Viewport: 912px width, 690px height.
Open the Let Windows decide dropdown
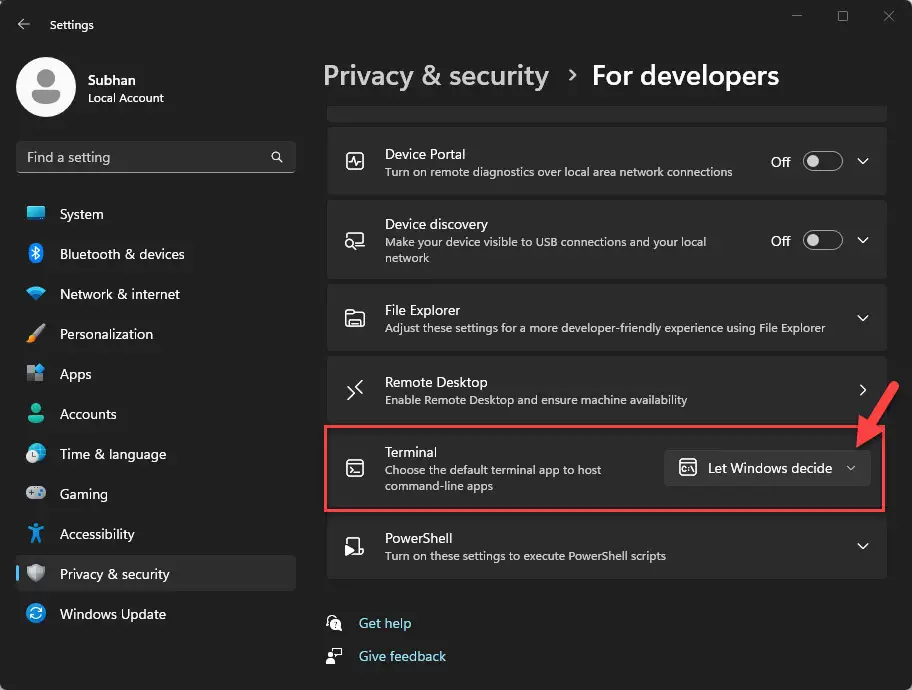(767, 468)
